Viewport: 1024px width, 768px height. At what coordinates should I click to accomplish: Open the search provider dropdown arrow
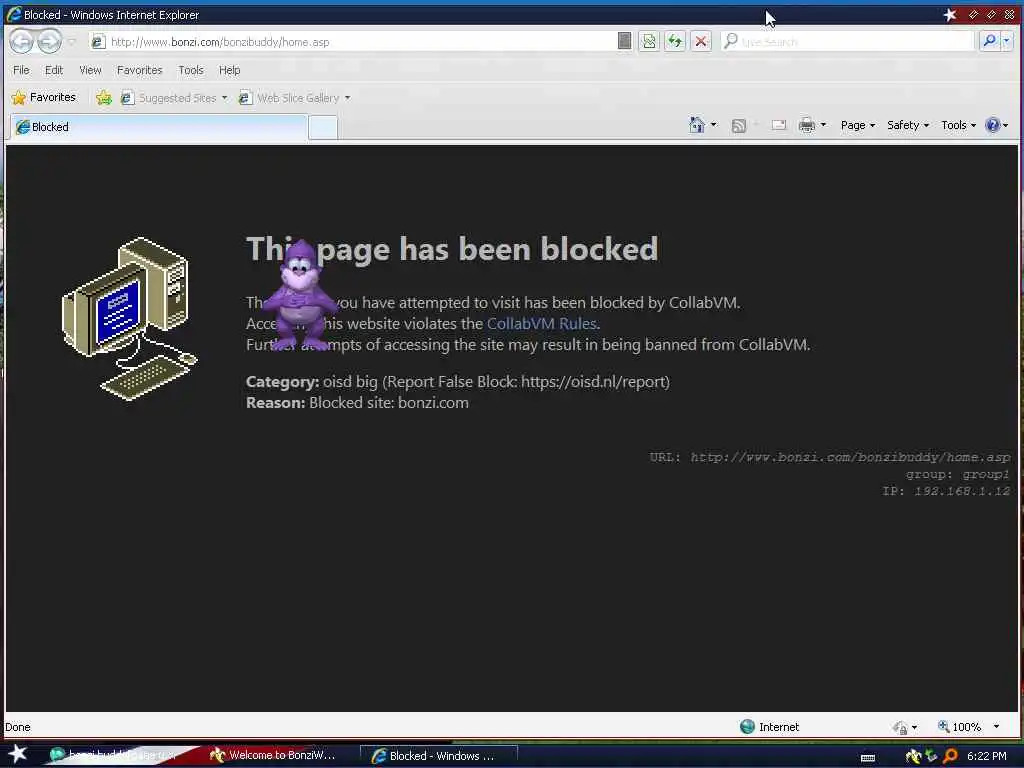pyautogui.click(x=1006, y=42)
